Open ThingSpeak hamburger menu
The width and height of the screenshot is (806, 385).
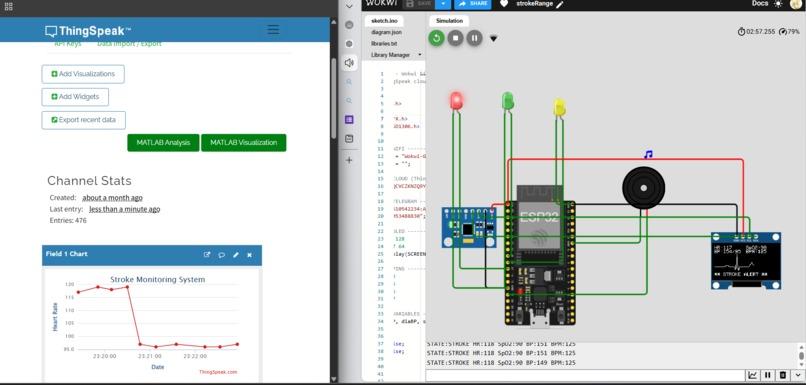[273, 30]
